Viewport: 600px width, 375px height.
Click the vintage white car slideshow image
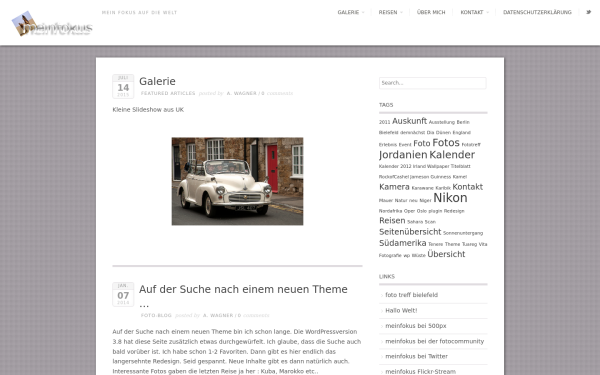point(237,181)
